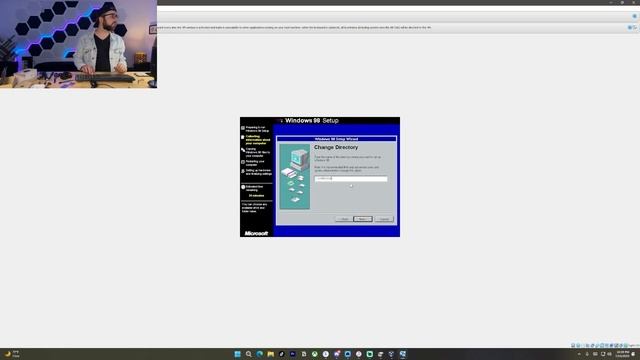This screenshot has width=640, height=360.
Task: Open taskbar Search magnifier
Action: pos(249,354)
